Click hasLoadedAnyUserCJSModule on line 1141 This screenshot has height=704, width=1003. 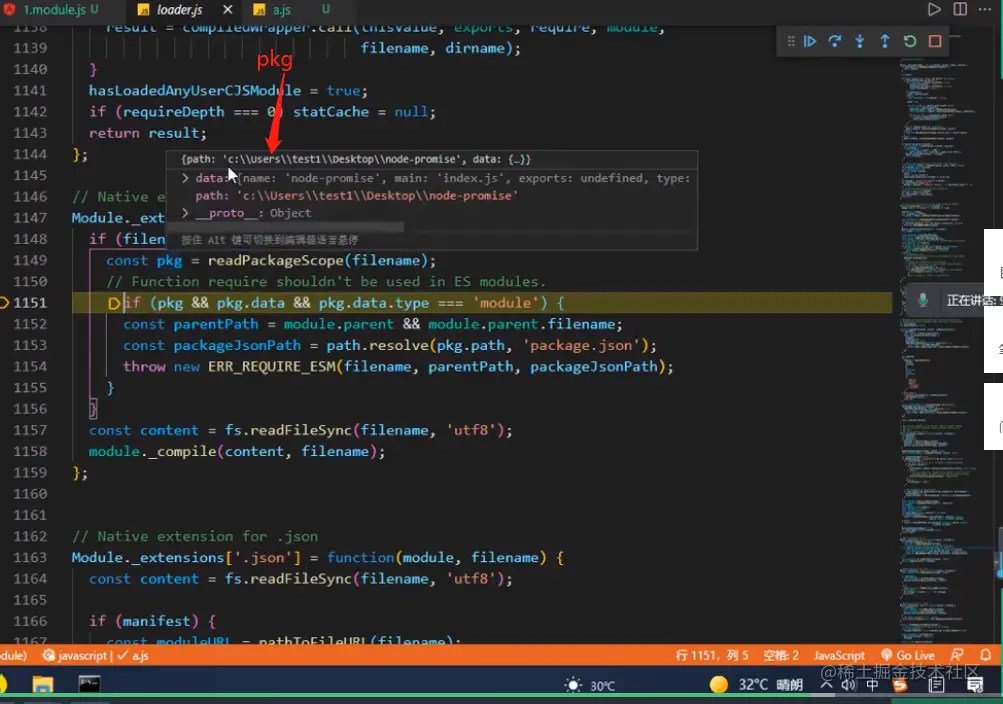[x=194, y=90]
